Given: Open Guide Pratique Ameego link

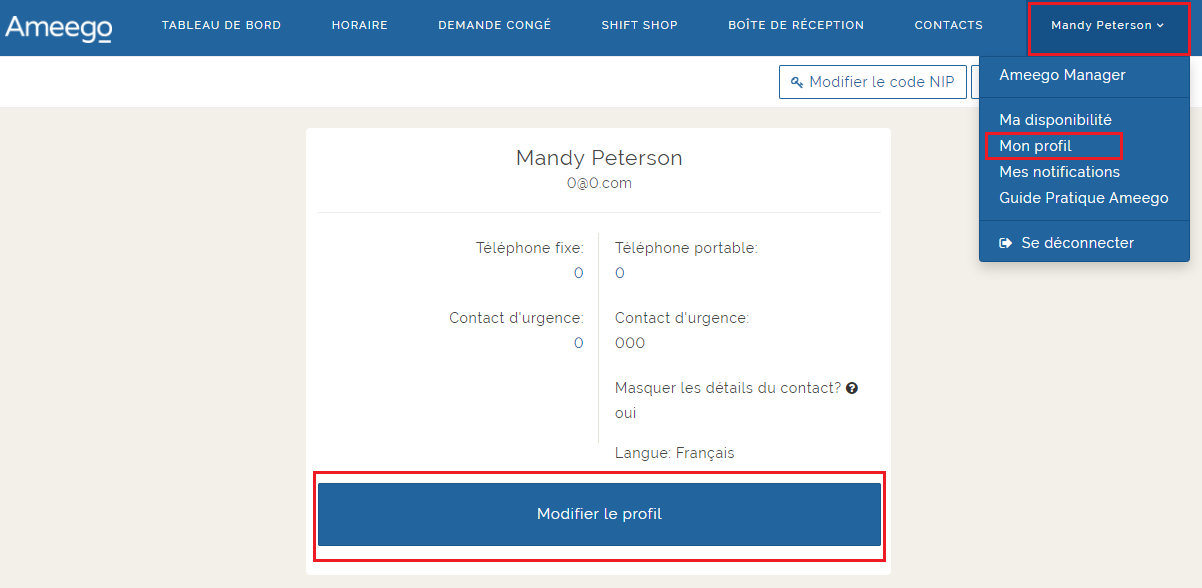Looking at the screenshot, I should click(1083, 198).
